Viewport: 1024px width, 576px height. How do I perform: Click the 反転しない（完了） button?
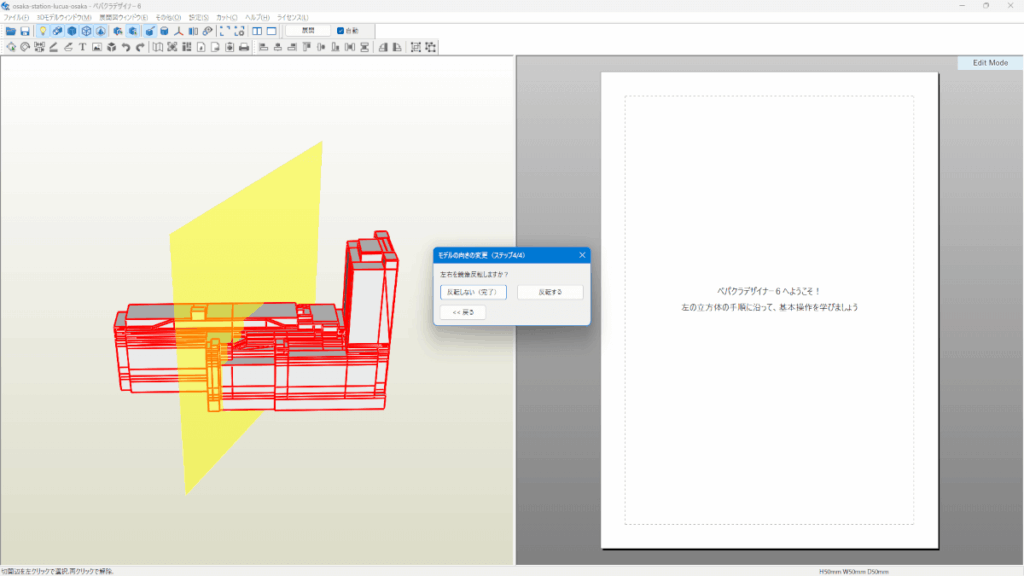(473, 292)
